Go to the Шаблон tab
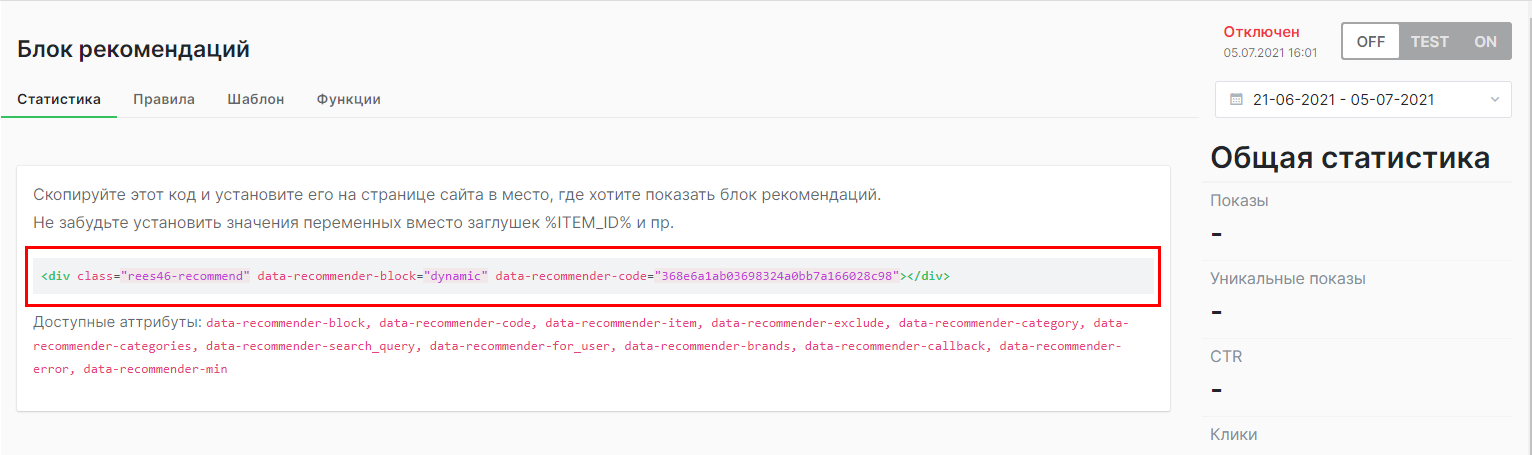The width and height of the screenshot is (1532, 455). (x=256, y=100)
